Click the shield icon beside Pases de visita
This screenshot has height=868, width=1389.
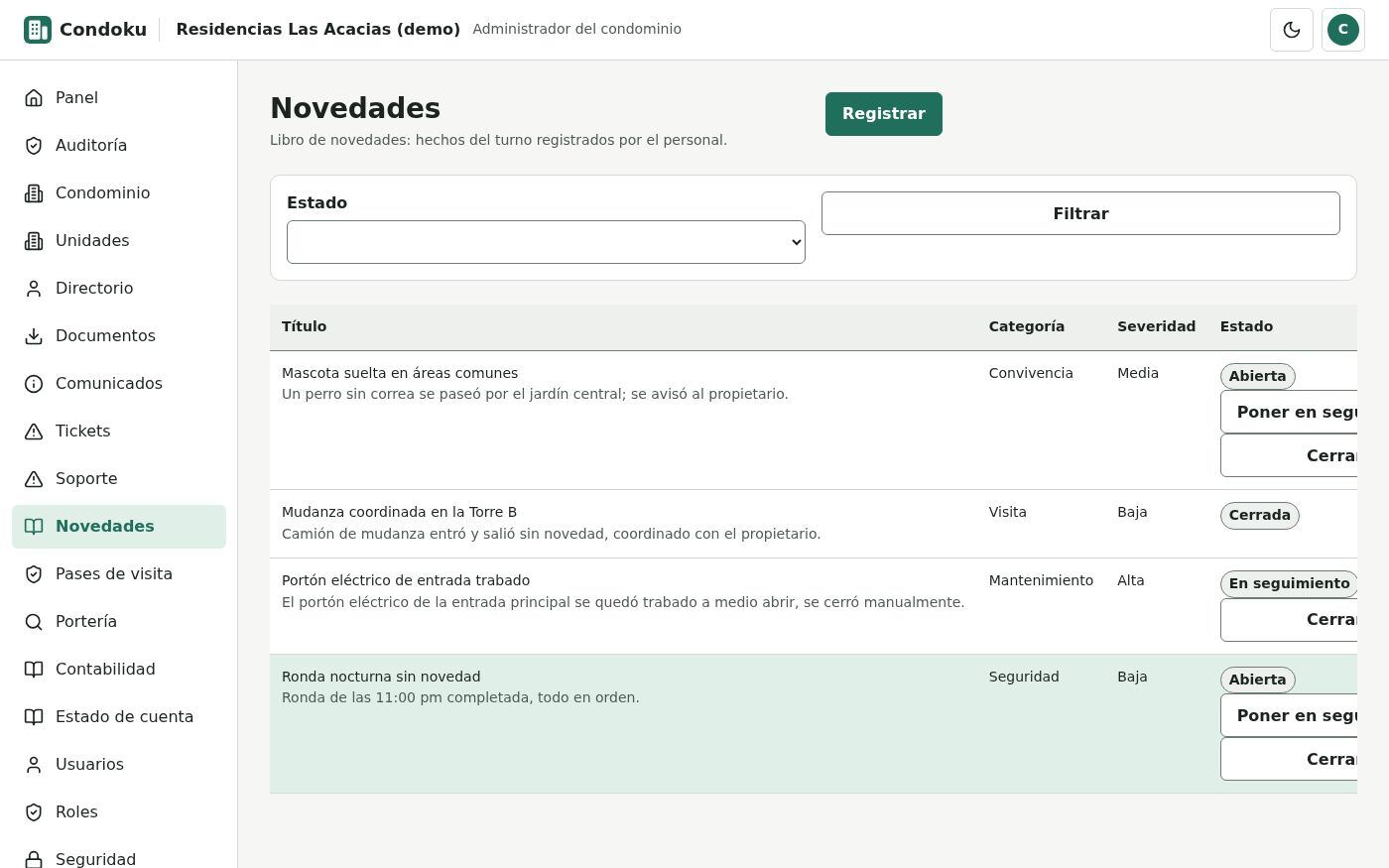[x=34, y=573]
